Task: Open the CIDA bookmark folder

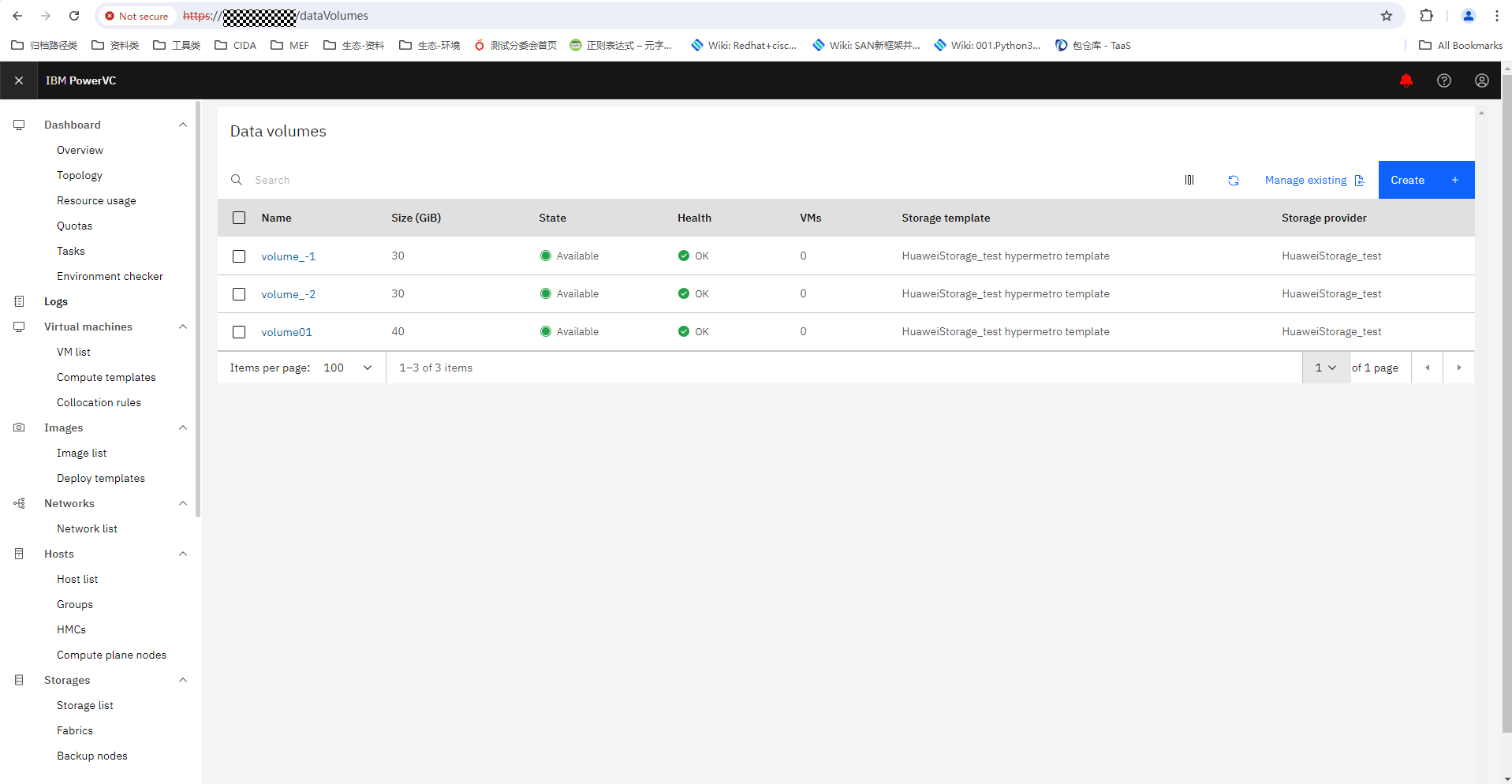Action: (x=235, y=45)
